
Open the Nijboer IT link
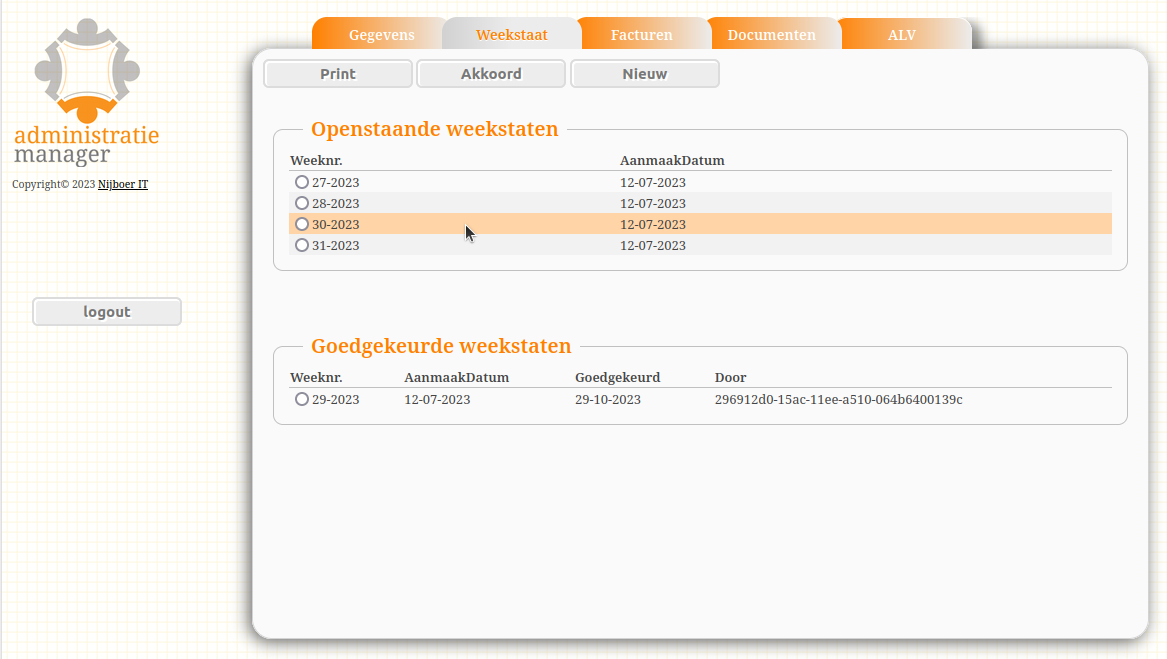(123, 185)
